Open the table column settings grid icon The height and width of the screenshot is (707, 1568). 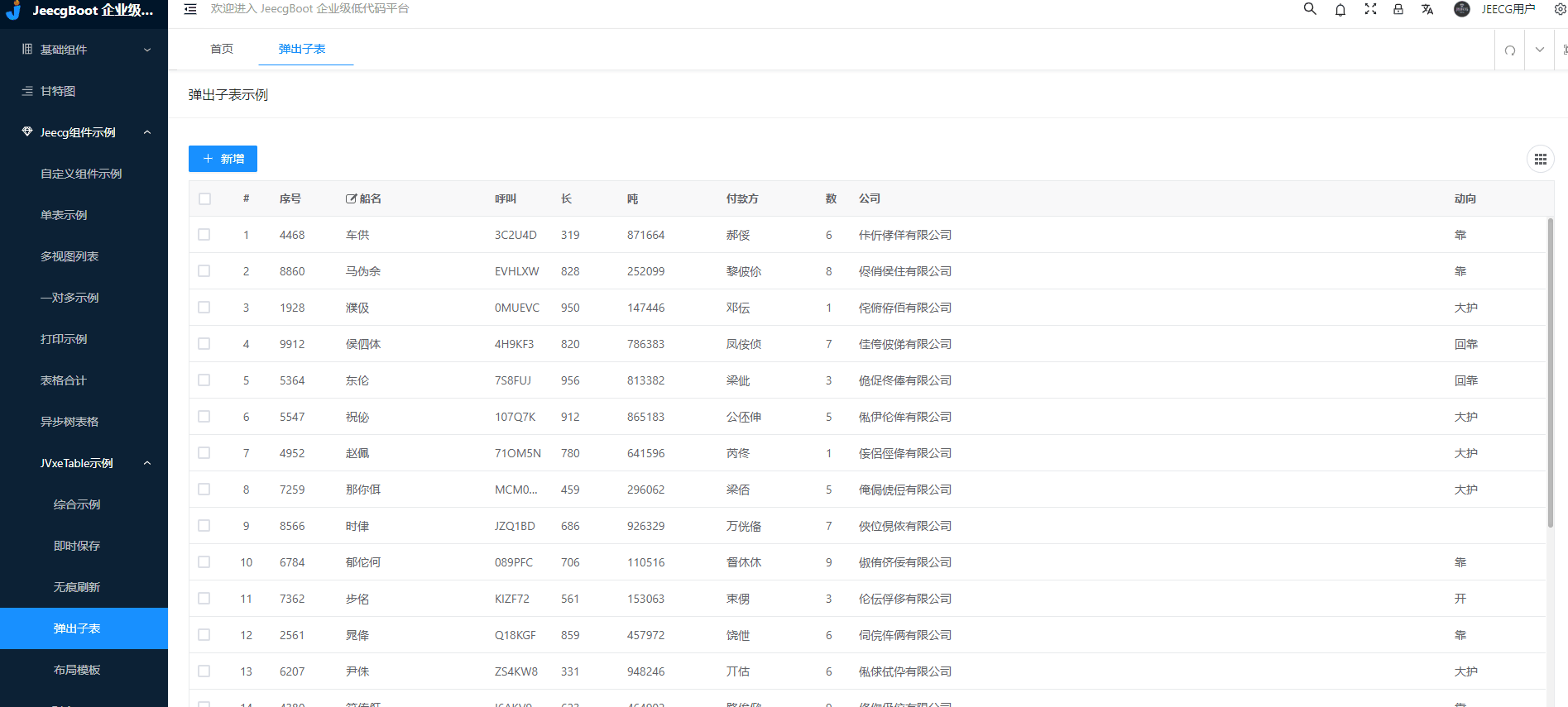(1541, 159)
